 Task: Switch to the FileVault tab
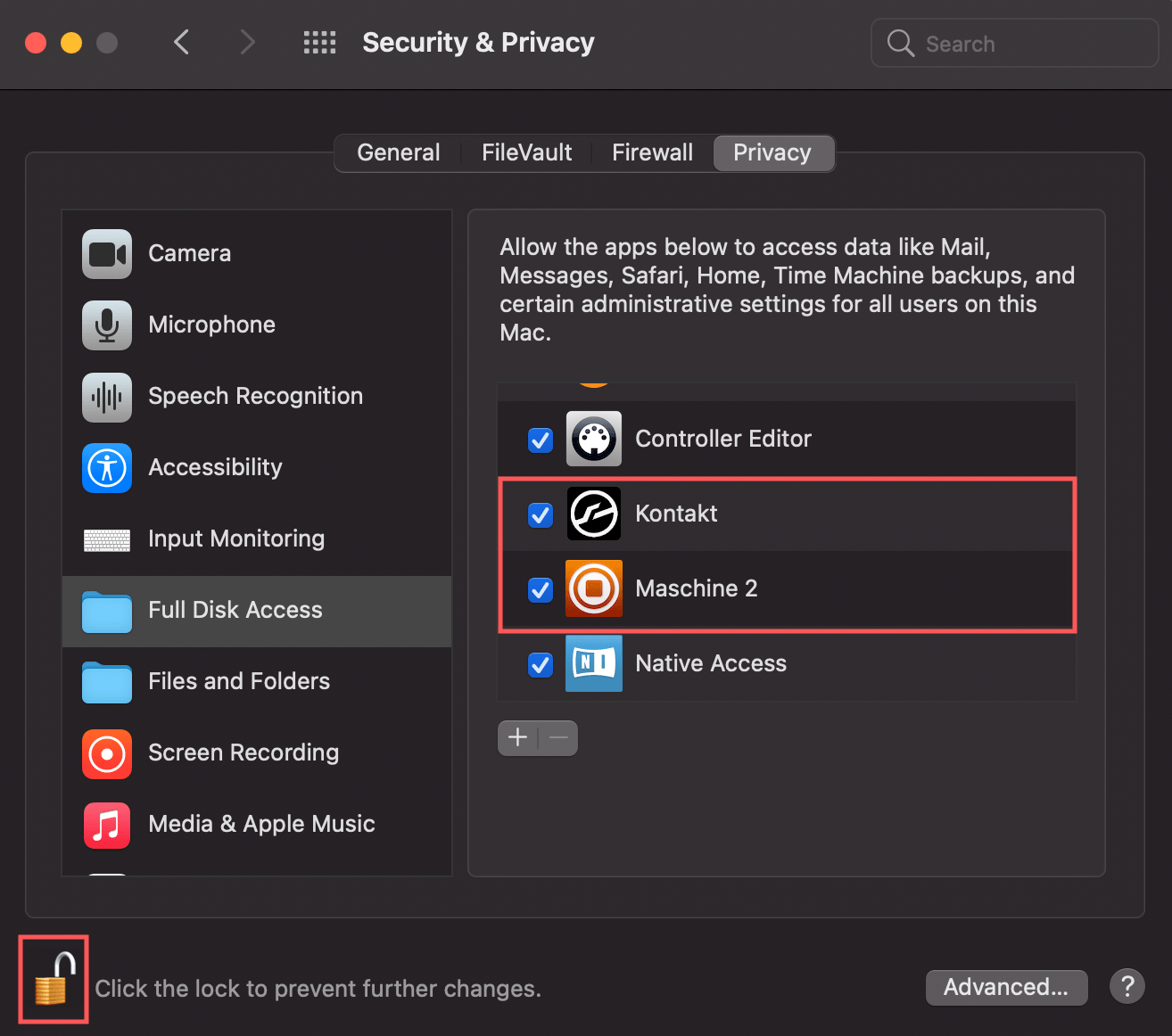tap(527, 152)
